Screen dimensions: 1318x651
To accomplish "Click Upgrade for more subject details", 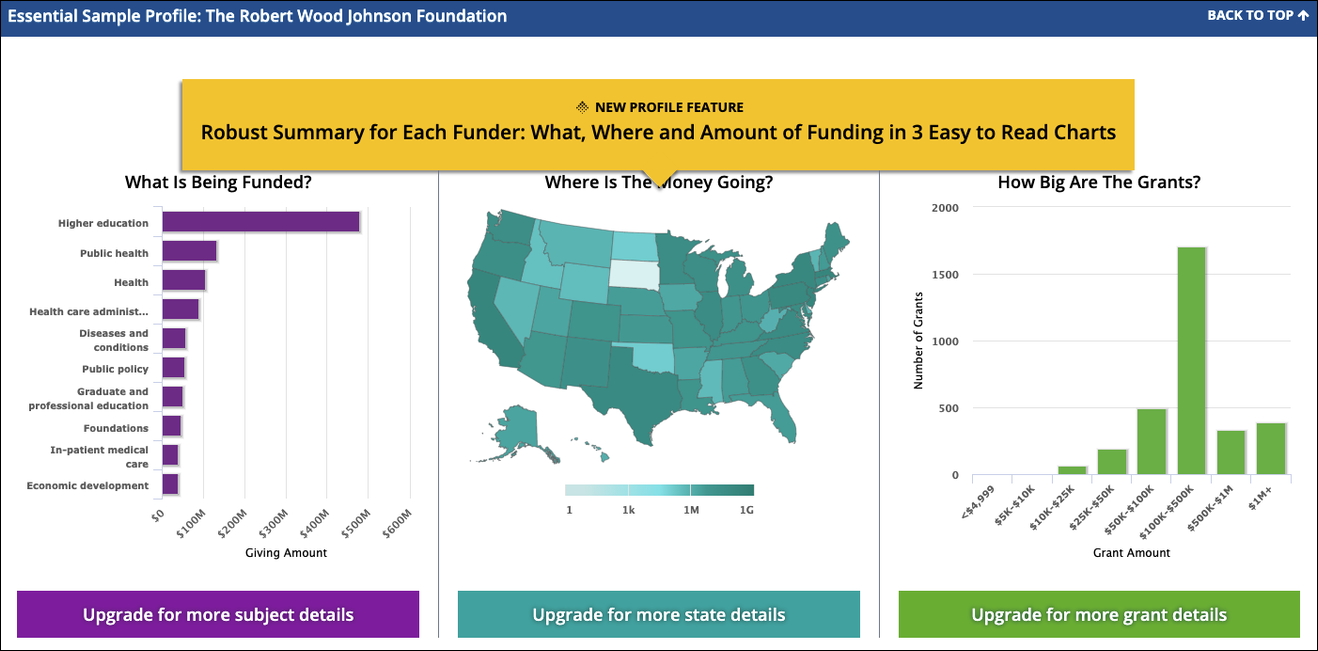I will (x=217, y=614).
